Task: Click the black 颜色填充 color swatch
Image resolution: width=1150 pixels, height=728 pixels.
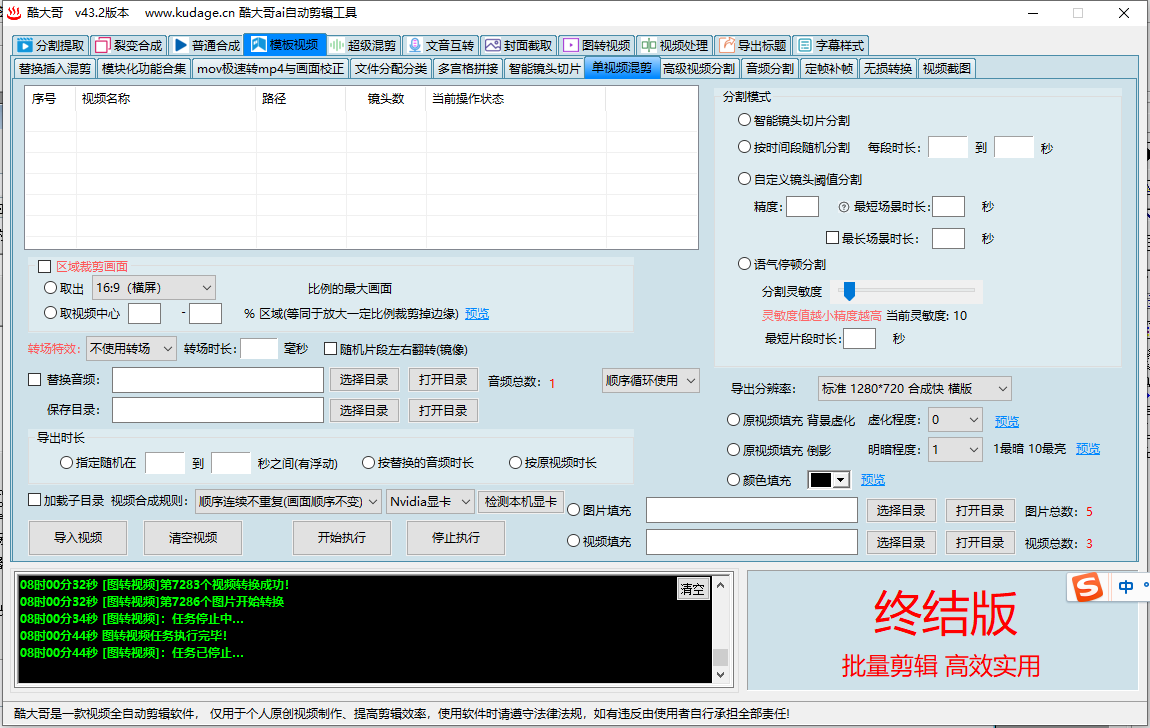Action: pos(821,479)
